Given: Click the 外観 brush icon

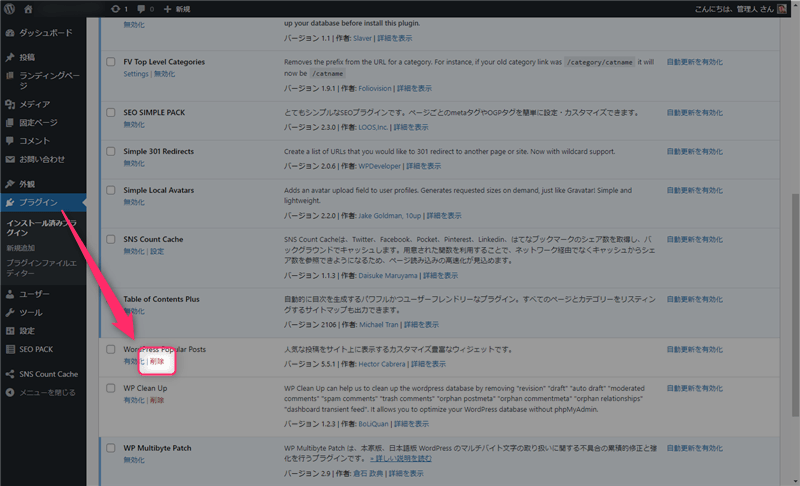Looking at the screenshot, I should (10, 184).
